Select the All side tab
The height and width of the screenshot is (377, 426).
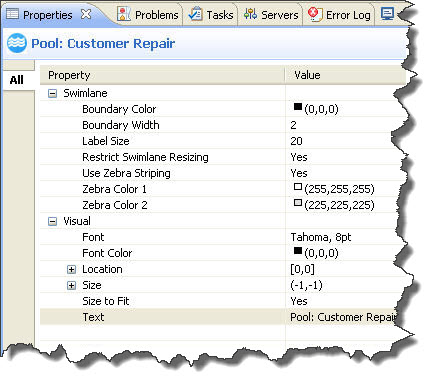tap(17, 80)
